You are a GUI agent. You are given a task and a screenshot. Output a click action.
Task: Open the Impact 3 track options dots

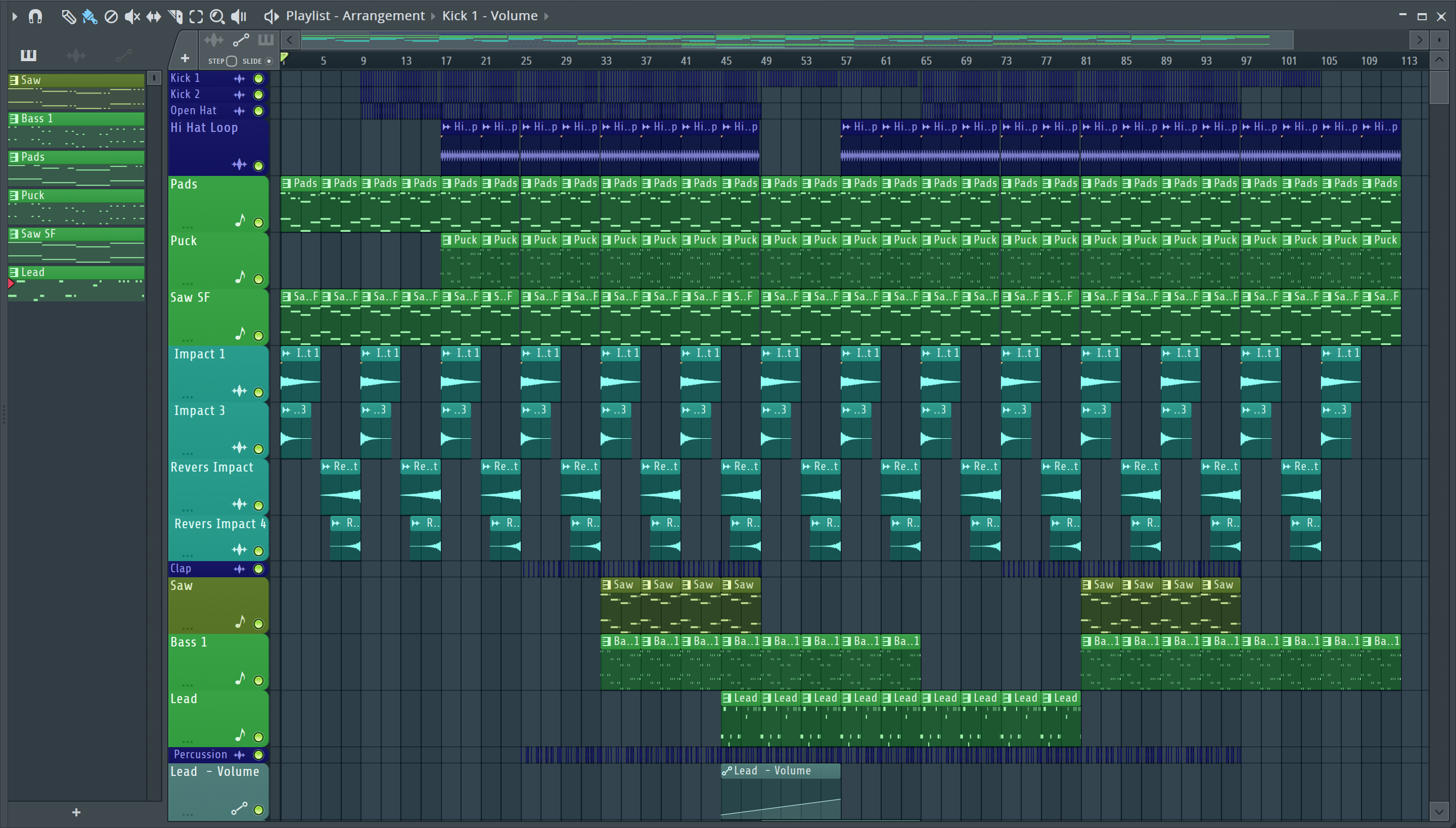(188, 453)
